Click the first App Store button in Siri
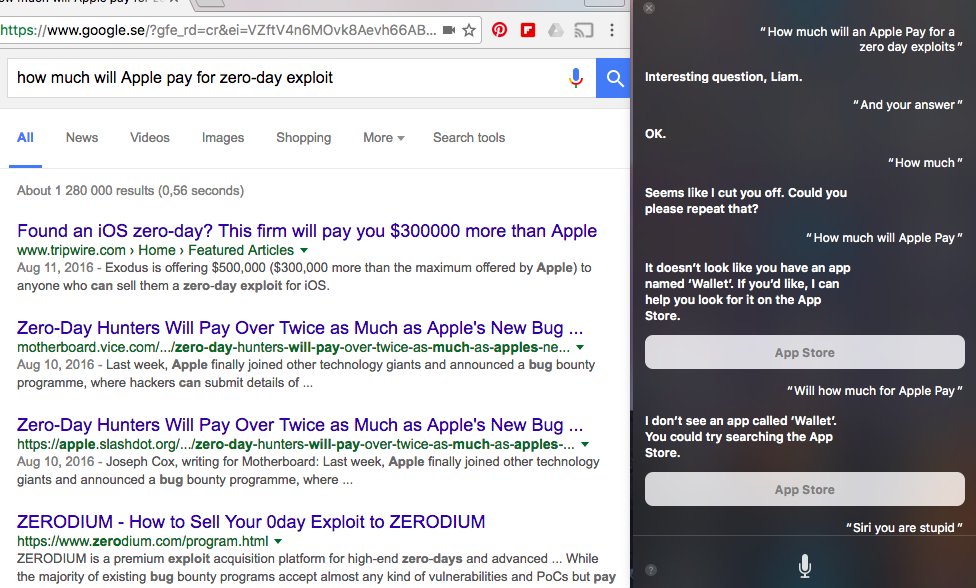Viewport: 976px width, 588px height. tap(804, 352)
